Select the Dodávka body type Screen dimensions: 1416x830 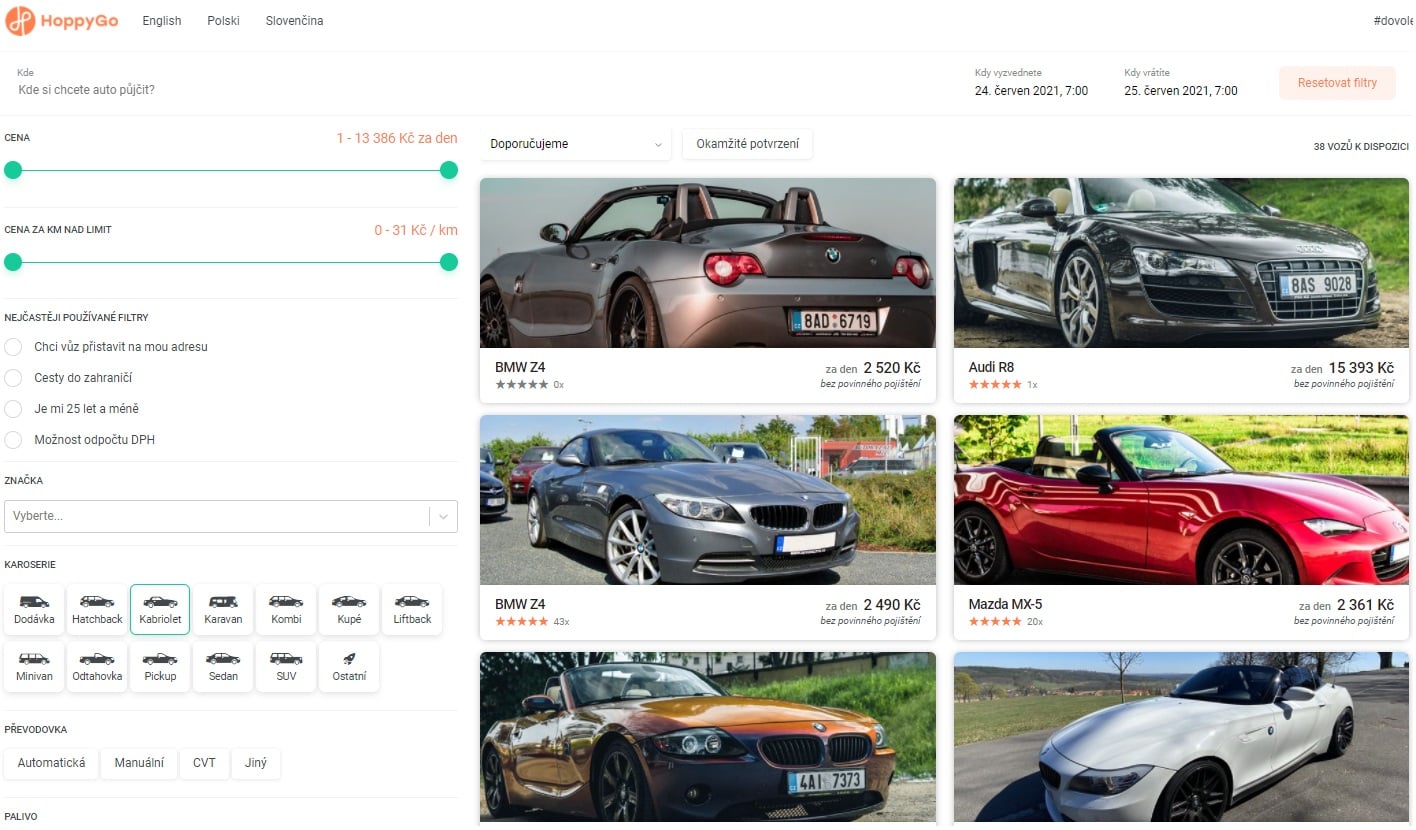tap(34, 609)
